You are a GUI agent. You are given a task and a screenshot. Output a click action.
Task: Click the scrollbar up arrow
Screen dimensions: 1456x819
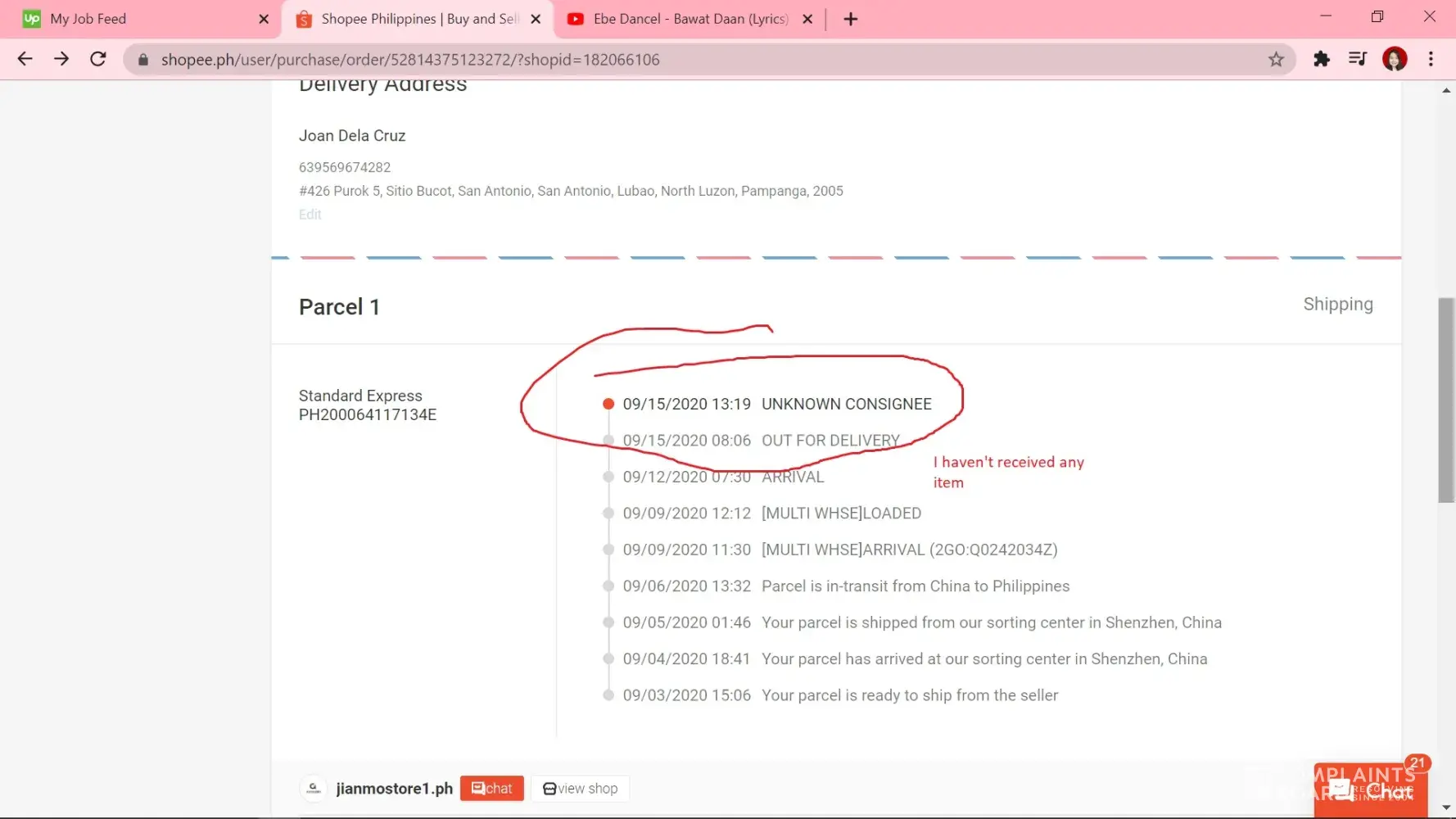[1446, 90]
